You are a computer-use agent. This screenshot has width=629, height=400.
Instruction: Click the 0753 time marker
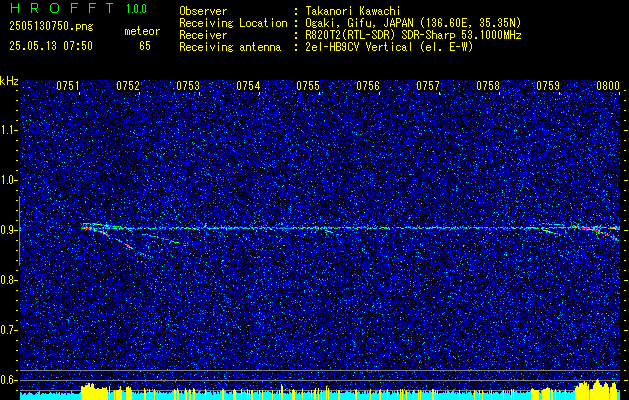point(188,86)
